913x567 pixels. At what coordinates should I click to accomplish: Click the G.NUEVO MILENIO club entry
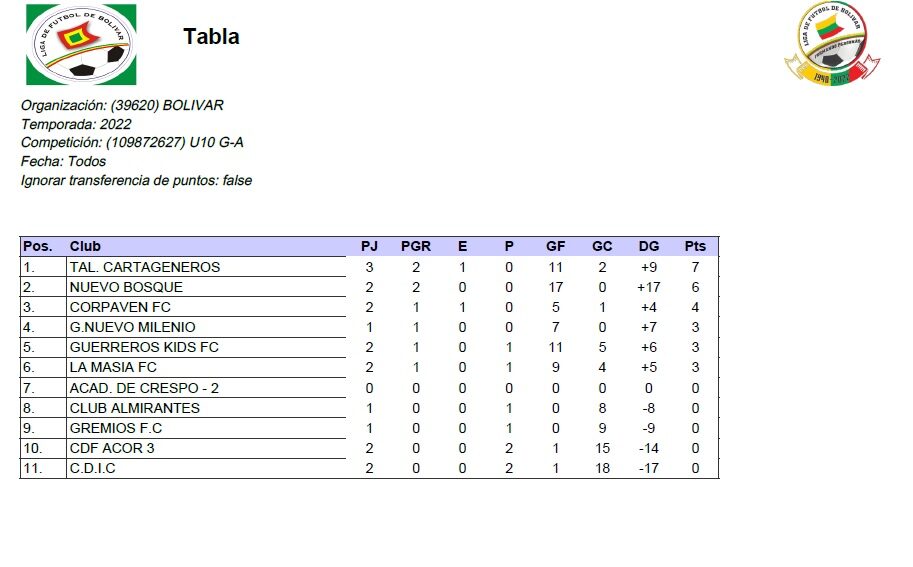coord(132,327)
